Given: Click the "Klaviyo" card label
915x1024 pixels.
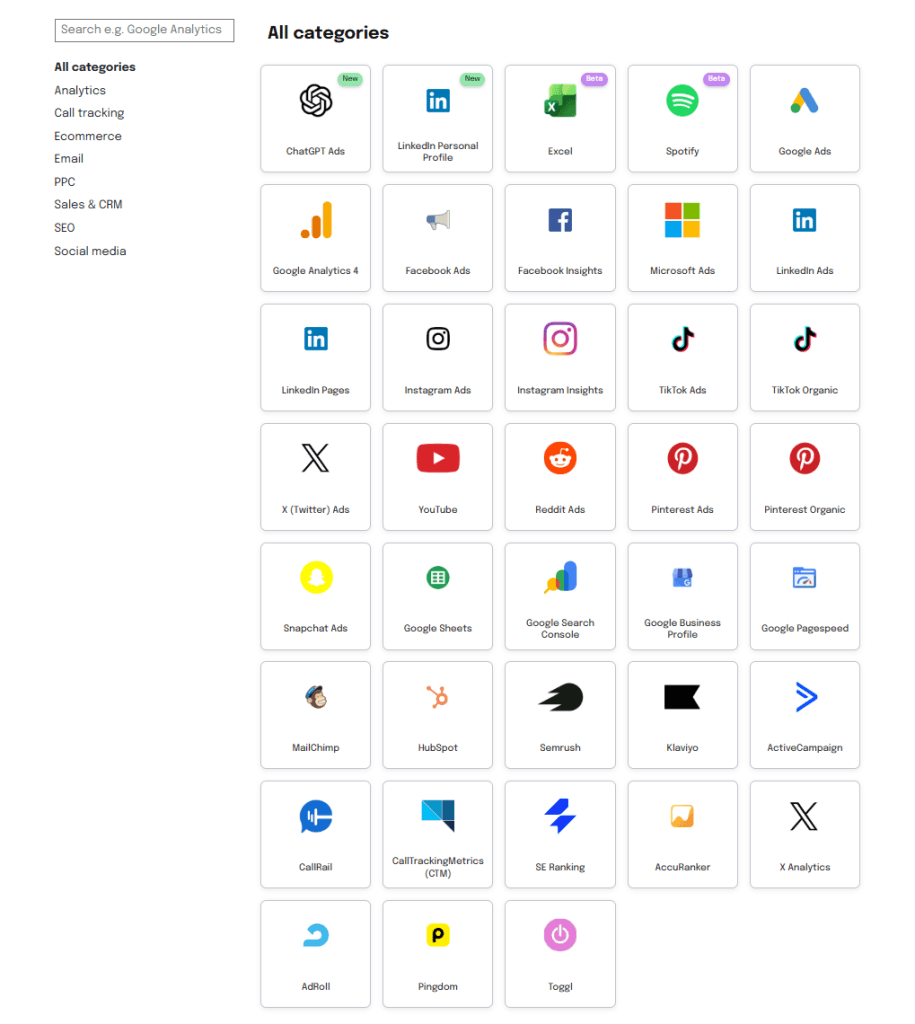Looking at the screenshot, I should (682, 747).
